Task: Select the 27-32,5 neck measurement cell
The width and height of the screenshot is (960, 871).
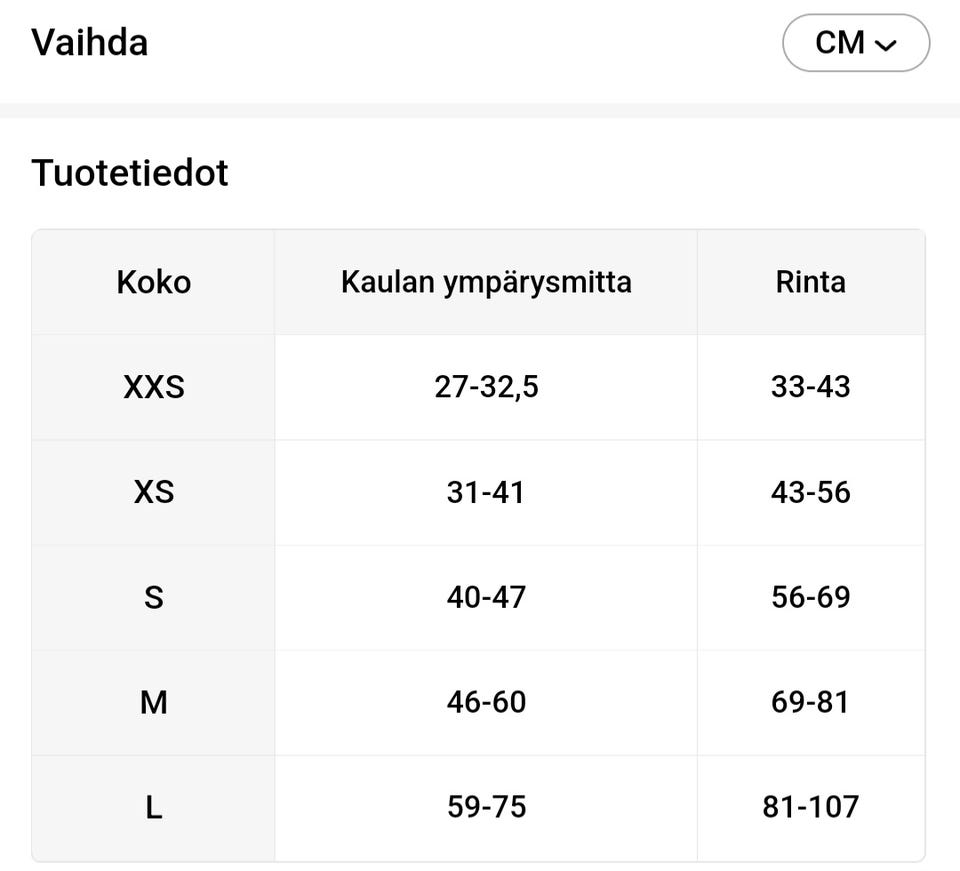Action: tap(486, 386)
